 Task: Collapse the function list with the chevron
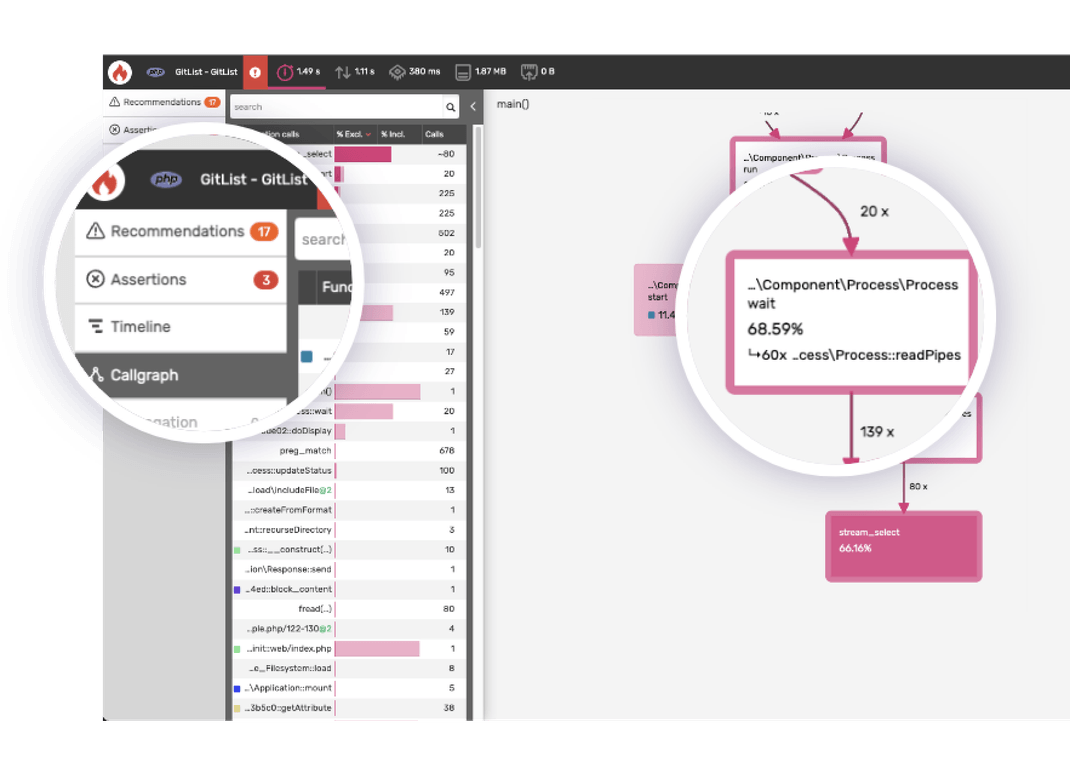pos(473,106)
